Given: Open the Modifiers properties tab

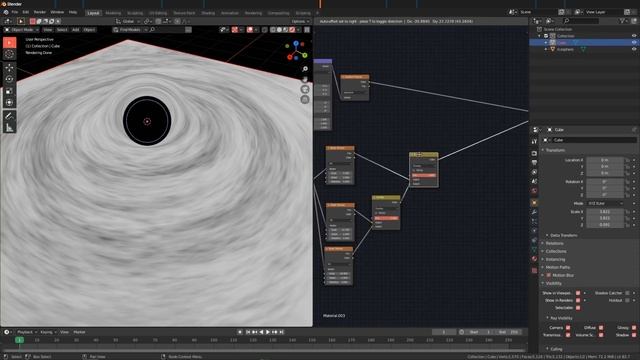Looking at the screenshot, I should [534, 212].
